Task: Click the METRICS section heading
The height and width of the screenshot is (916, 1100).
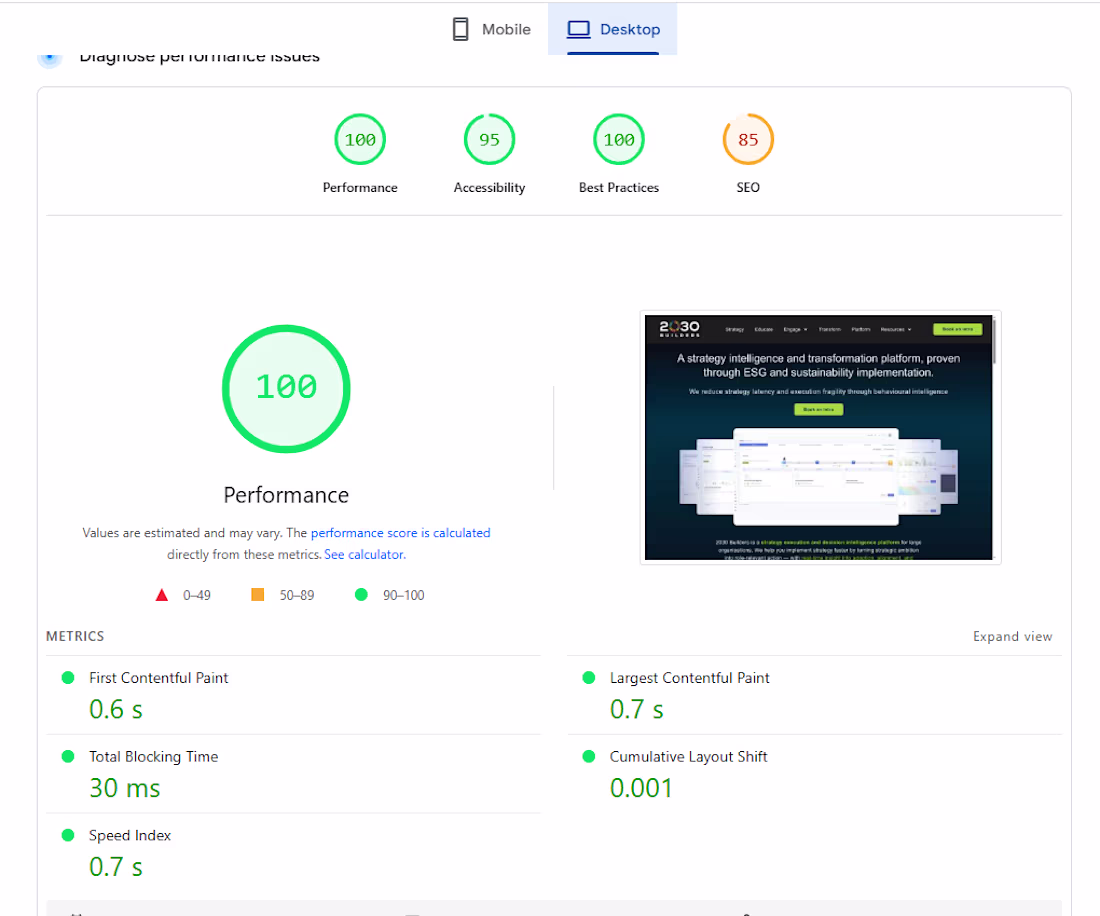Action: click(x=75, y=636)
